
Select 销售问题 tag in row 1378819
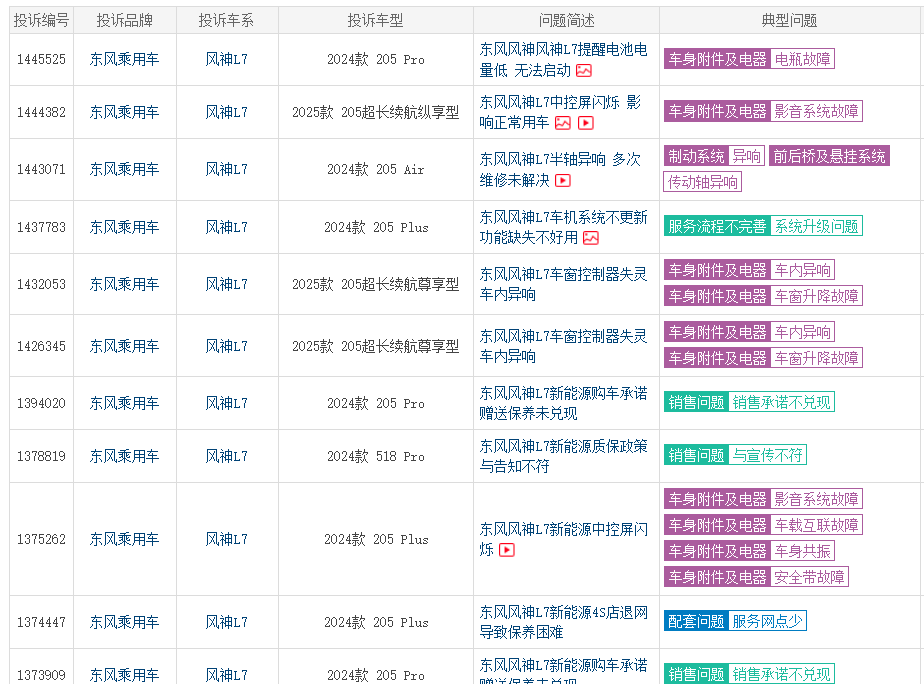tap(696, 455)
